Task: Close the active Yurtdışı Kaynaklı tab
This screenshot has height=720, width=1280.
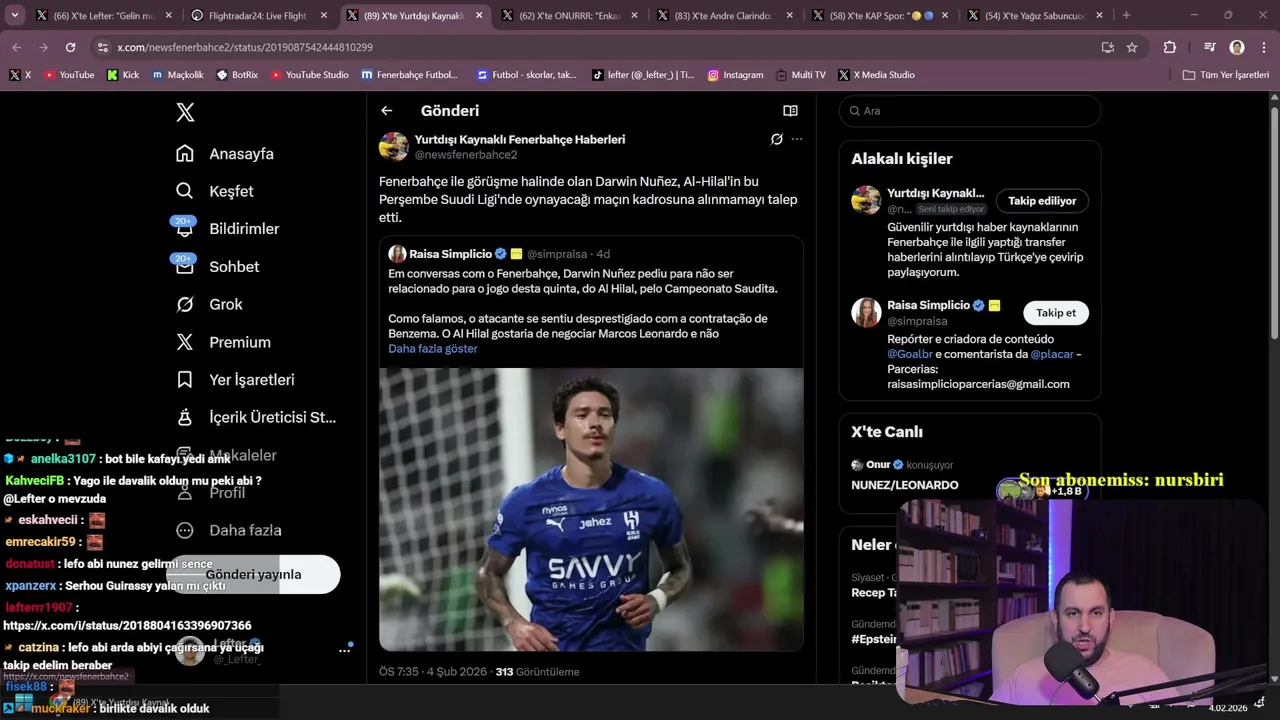Action: click(x=480, y=16)
